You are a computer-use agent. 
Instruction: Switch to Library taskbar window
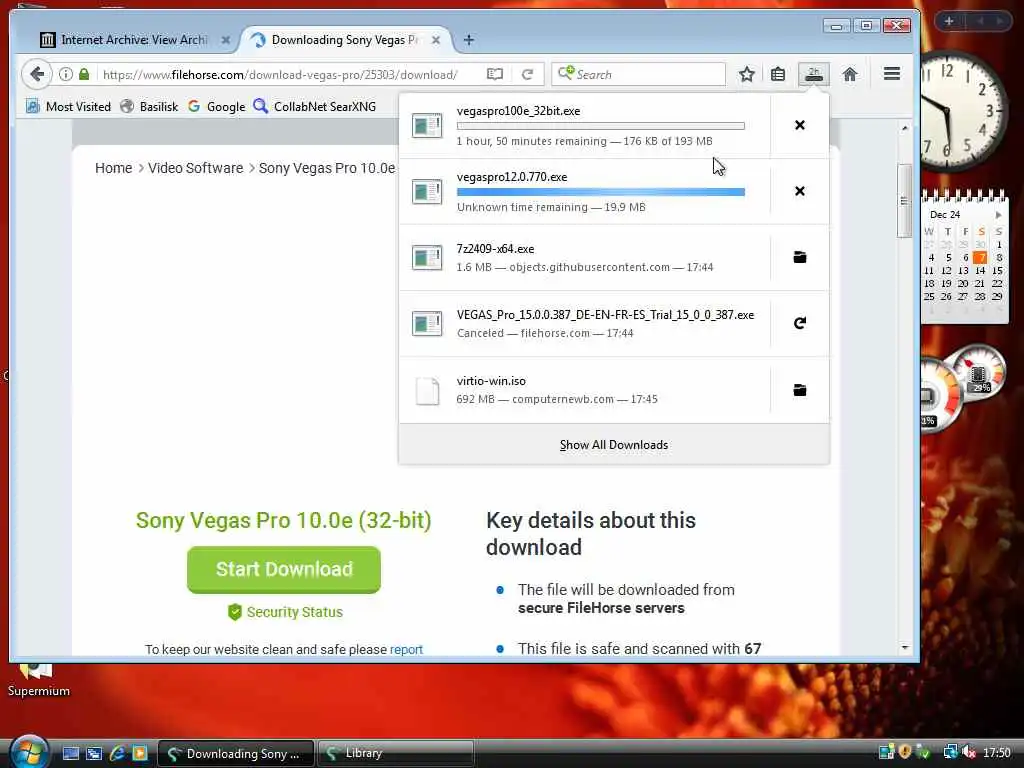coord(395,753)
